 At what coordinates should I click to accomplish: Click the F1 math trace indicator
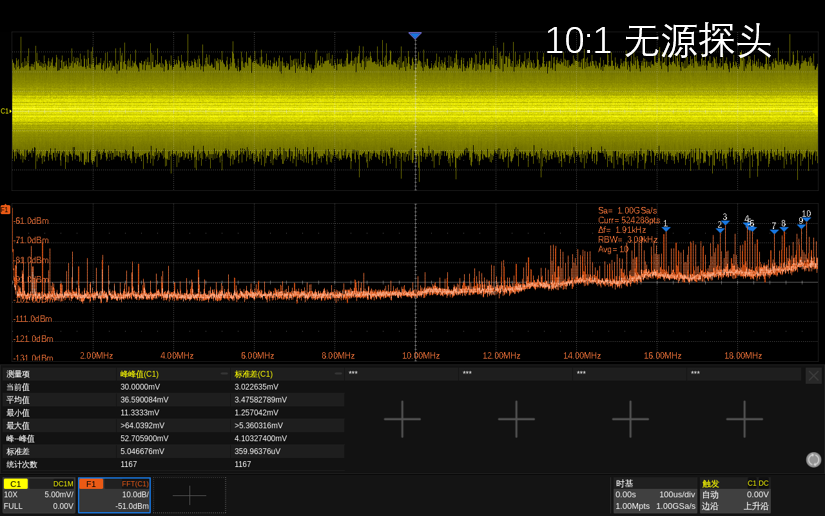tap(5, 210)
